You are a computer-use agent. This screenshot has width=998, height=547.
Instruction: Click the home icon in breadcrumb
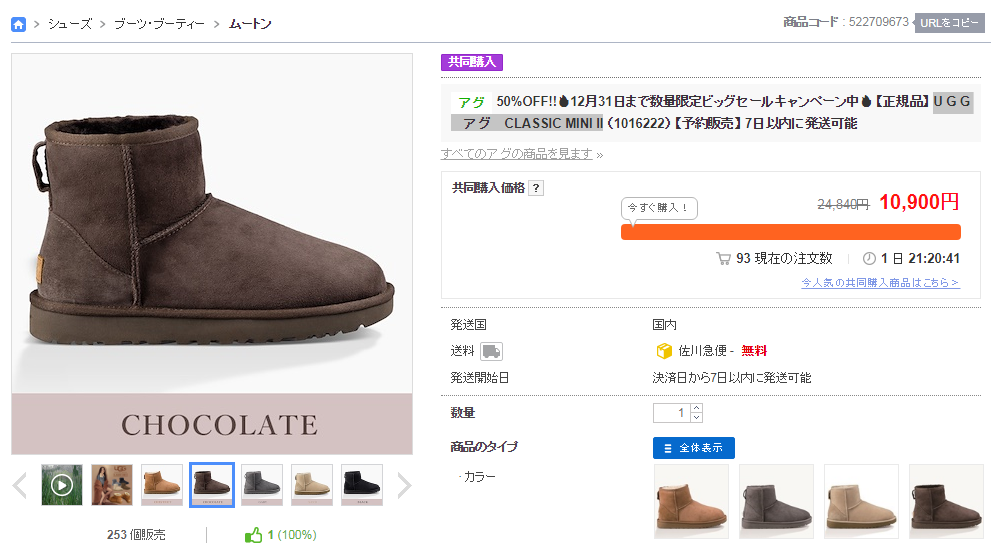pyautogui.click(x=18, y=24)
